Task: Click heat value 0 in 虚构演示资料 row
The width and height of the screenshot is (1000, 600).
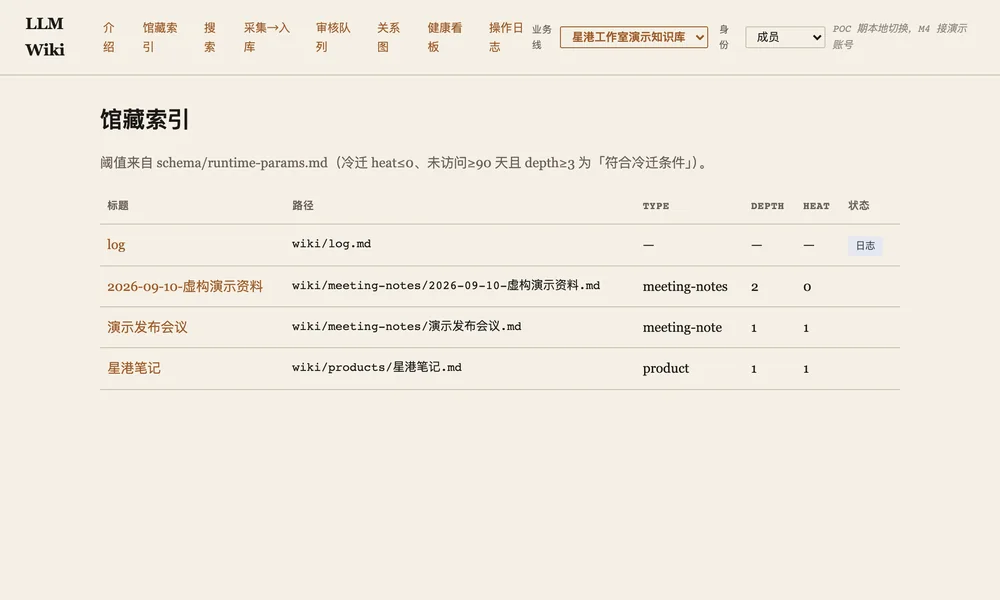Action: point(807,287)
